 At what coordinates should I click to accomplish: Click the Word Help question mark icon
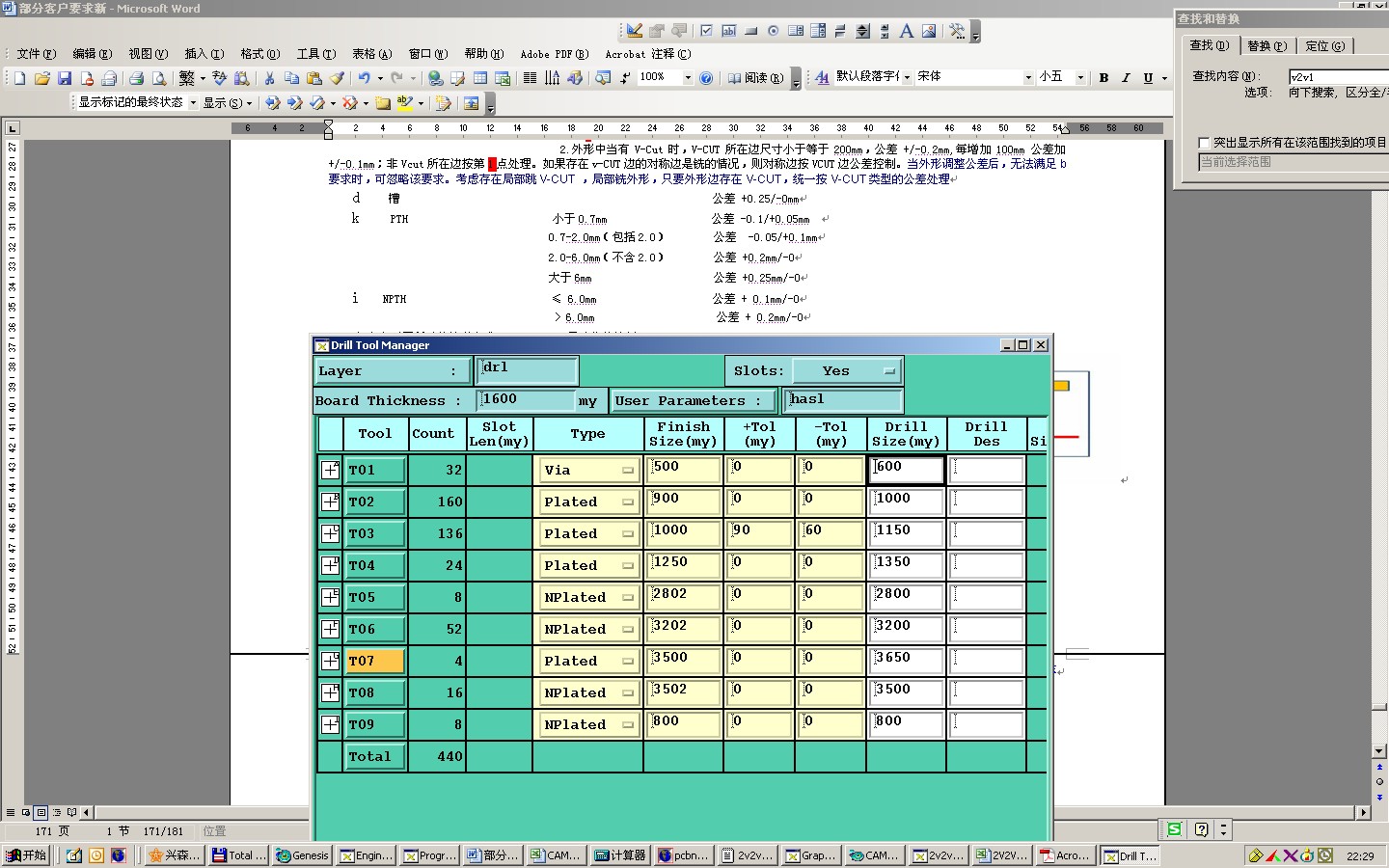pos(706,78)
